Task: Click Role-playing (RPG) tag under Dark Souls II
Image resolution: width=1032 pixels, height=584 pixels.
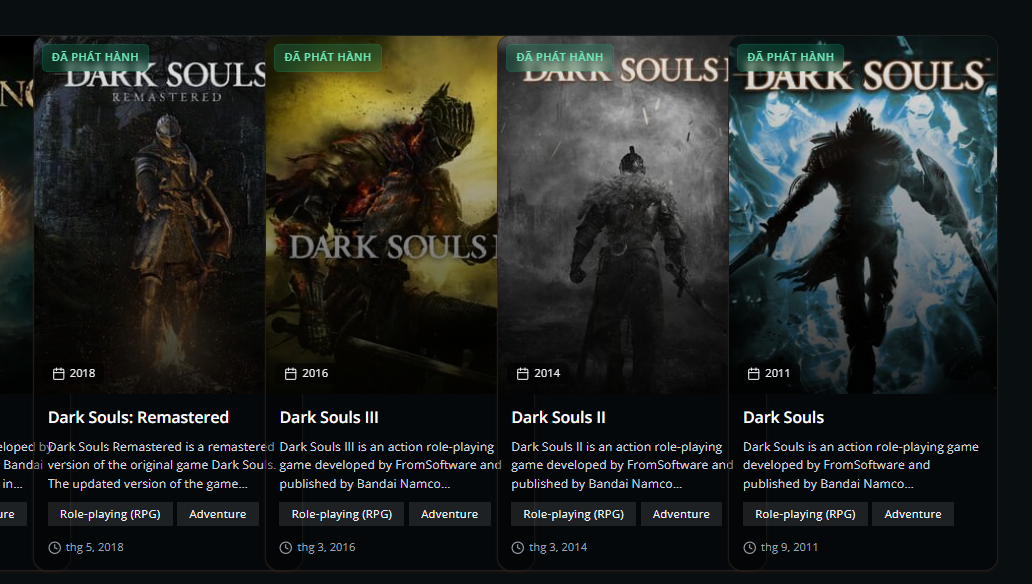Action: click(573, 514)
